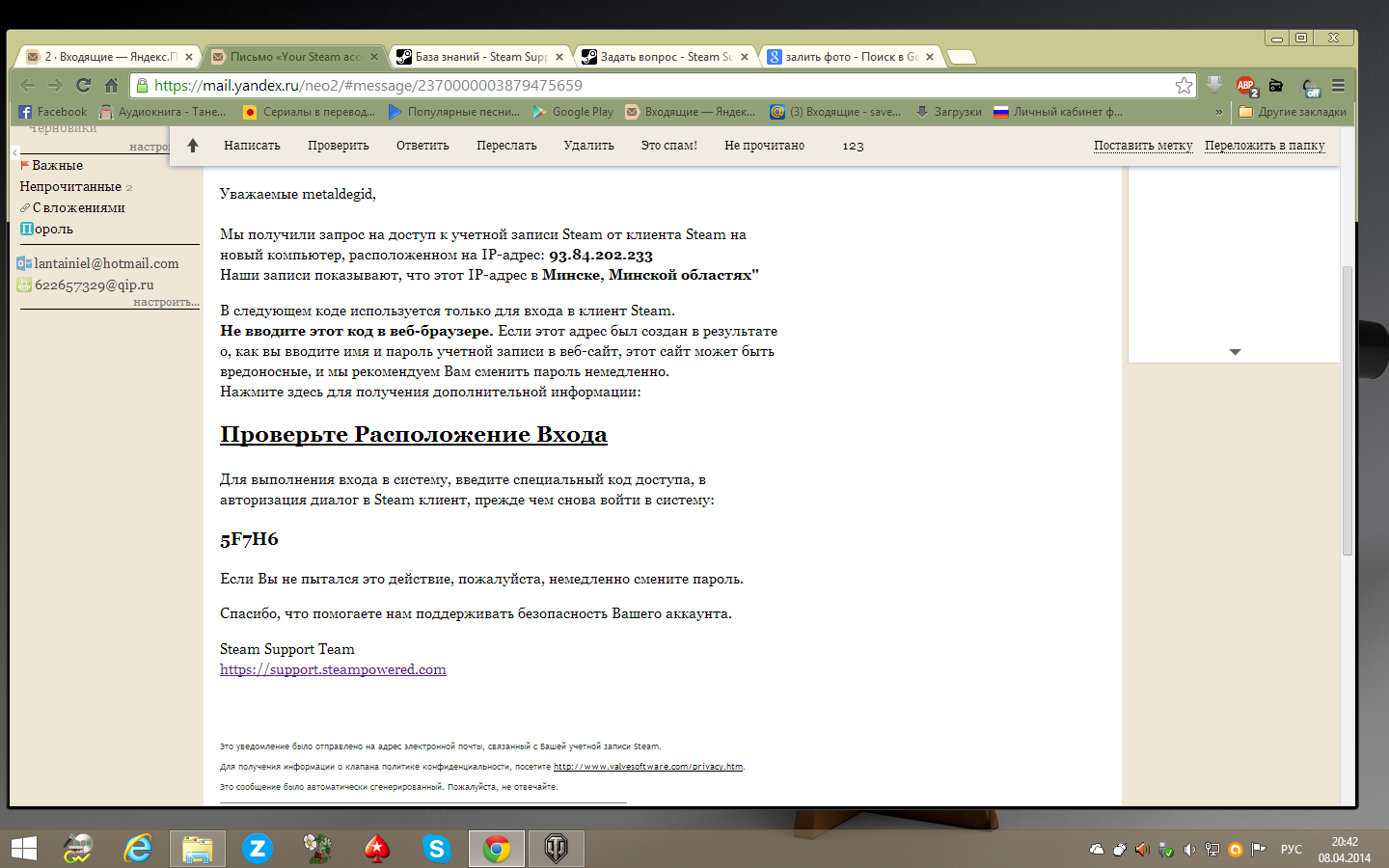Click 'Ответить' to reply
The height and width of the screenshot is (868, 1389).
pyautogui.click(x=422, y=146)
